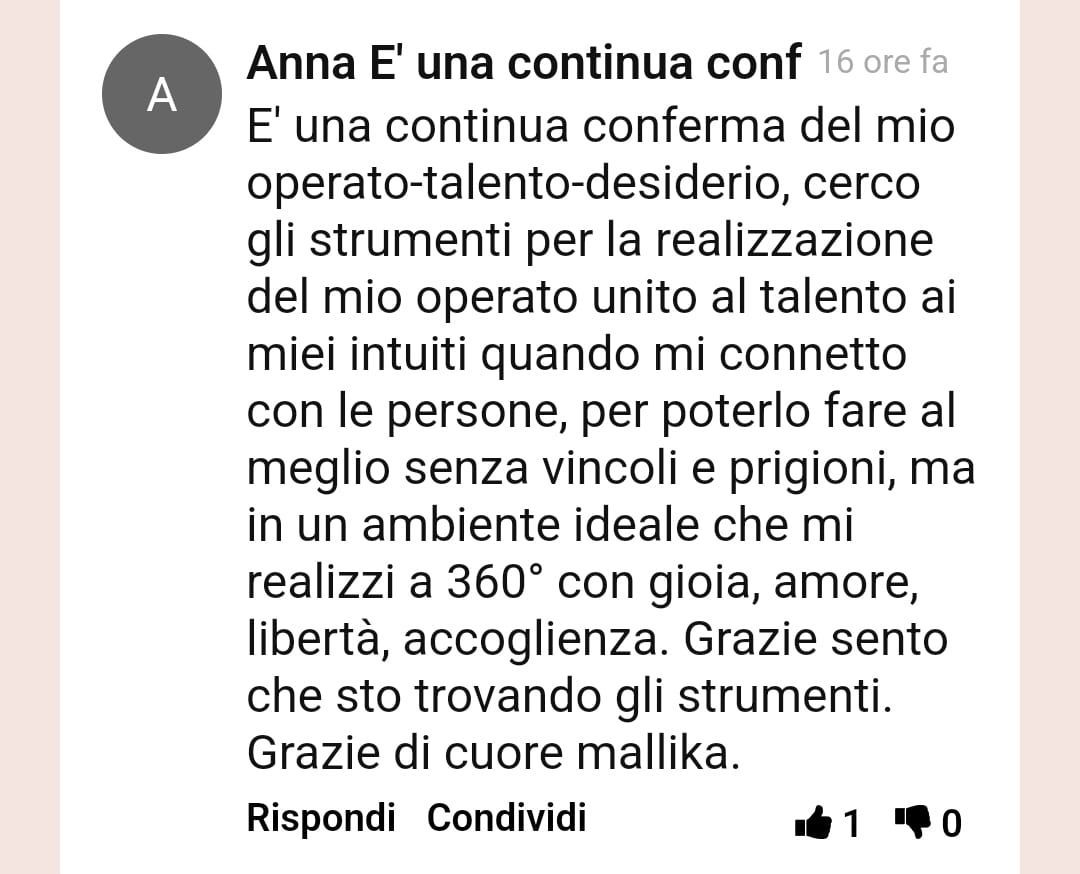Like the comment with thumbs up icon

click(x=813, y=822)
